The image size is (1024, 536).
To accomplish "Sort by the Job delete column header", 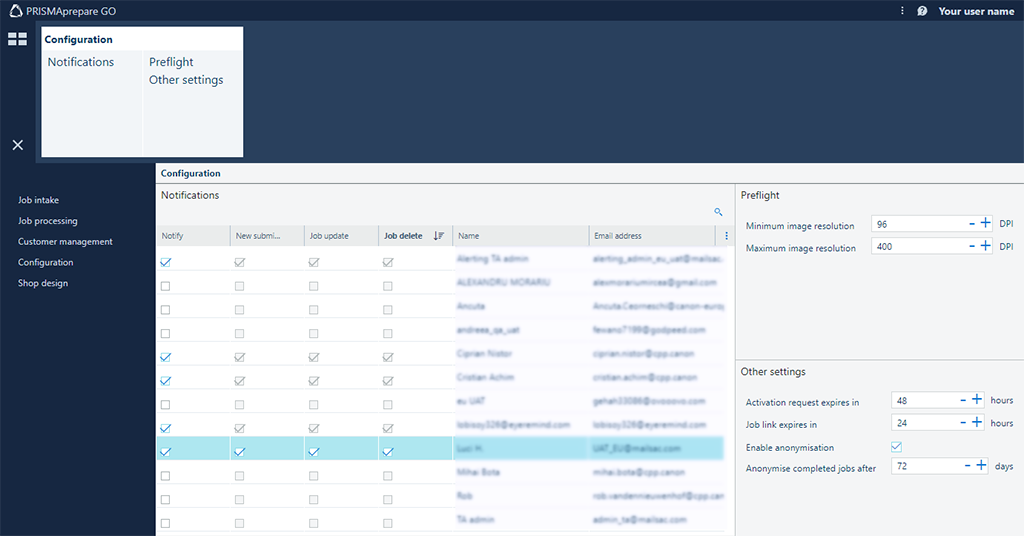I will 415,236.
